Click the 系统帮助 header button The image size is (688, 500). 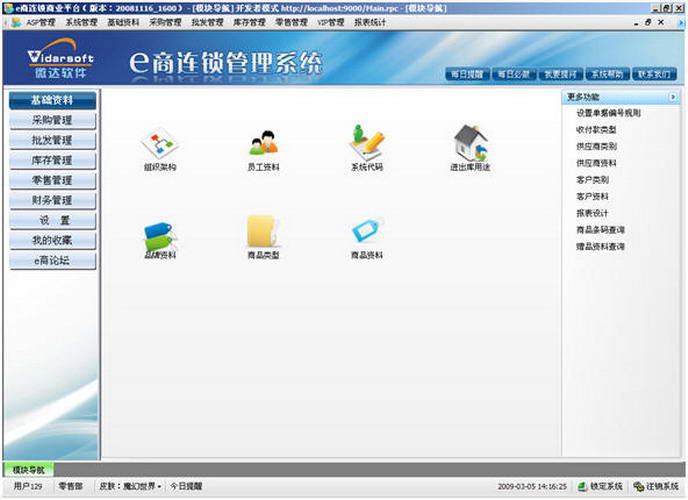[x=607, y=74]
